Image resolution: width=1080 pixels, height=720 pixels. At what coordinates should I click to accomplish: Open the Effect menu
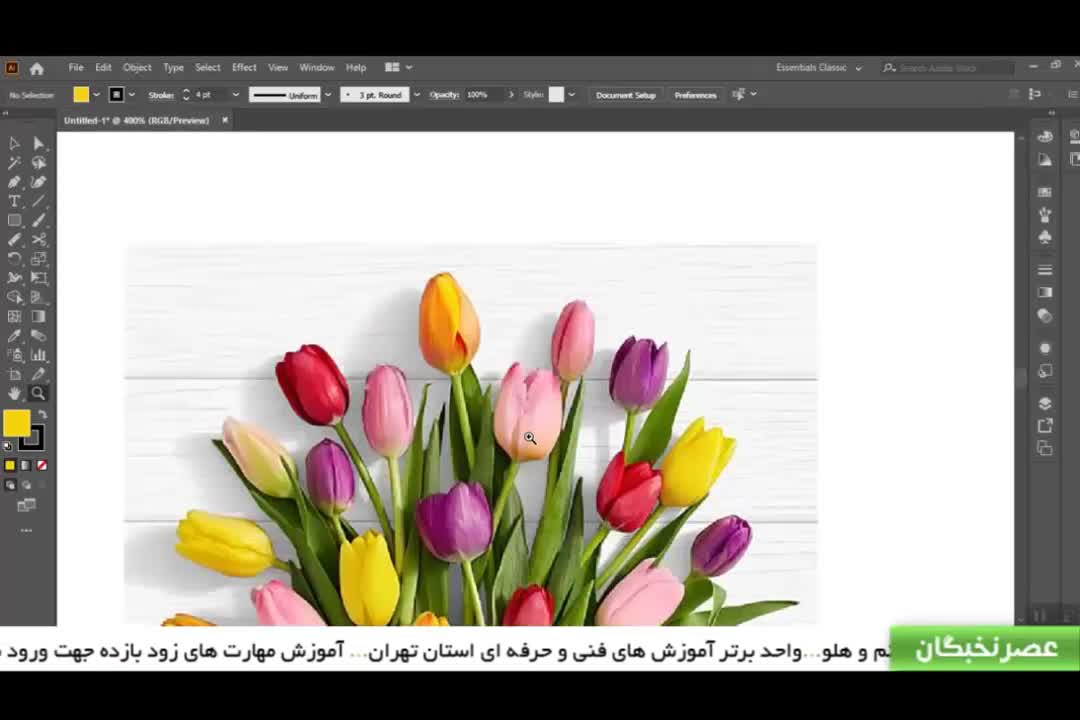pyautogui.click(x=244, y=68)
